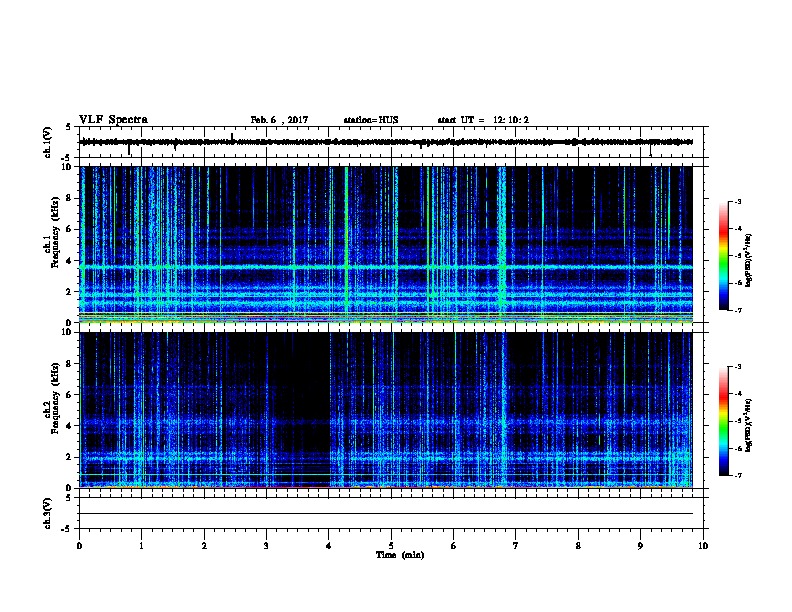
Task: Click the ch.3 flat voltage trace
Action: click(x=386, y=514)
